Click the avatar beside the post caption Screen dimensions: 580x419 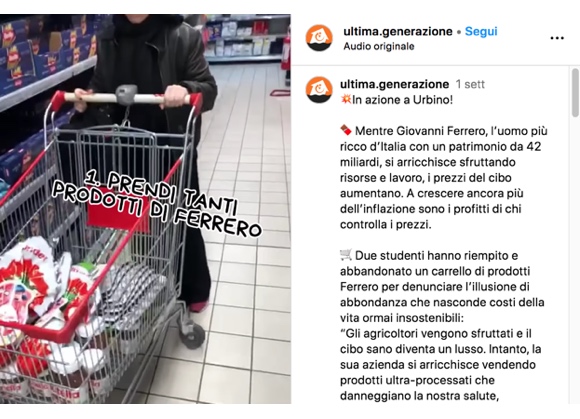319,89
